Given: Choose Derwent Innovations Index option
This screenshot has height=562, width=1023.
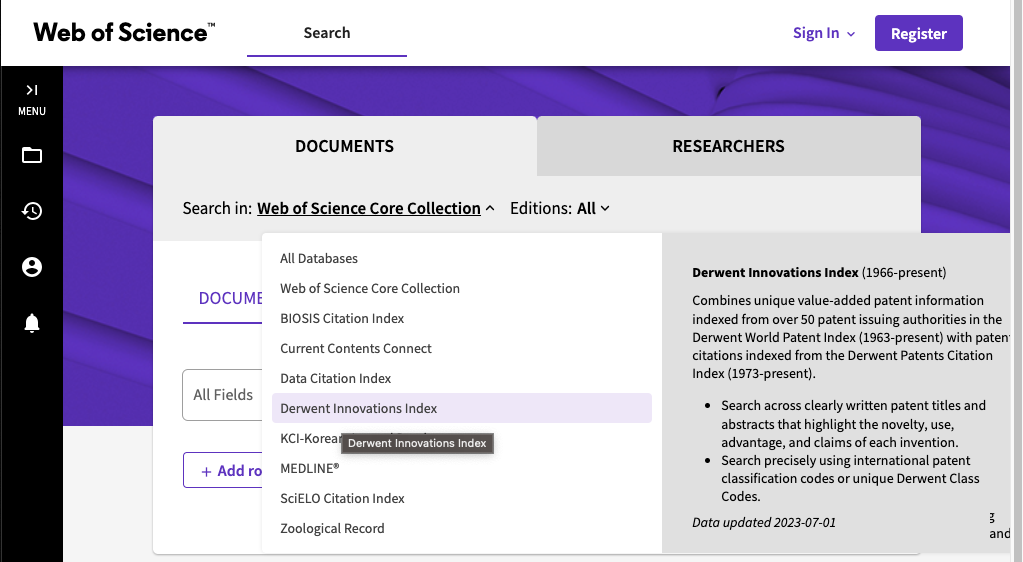Looking at the screenshot, I should pyautogui.click(x=359, y=408).
